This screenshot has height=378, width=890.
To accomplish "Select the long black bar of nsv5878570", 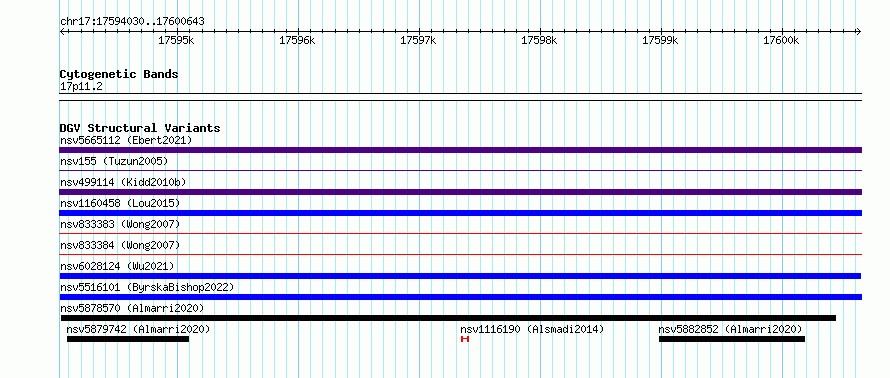I will coord(448,318).
